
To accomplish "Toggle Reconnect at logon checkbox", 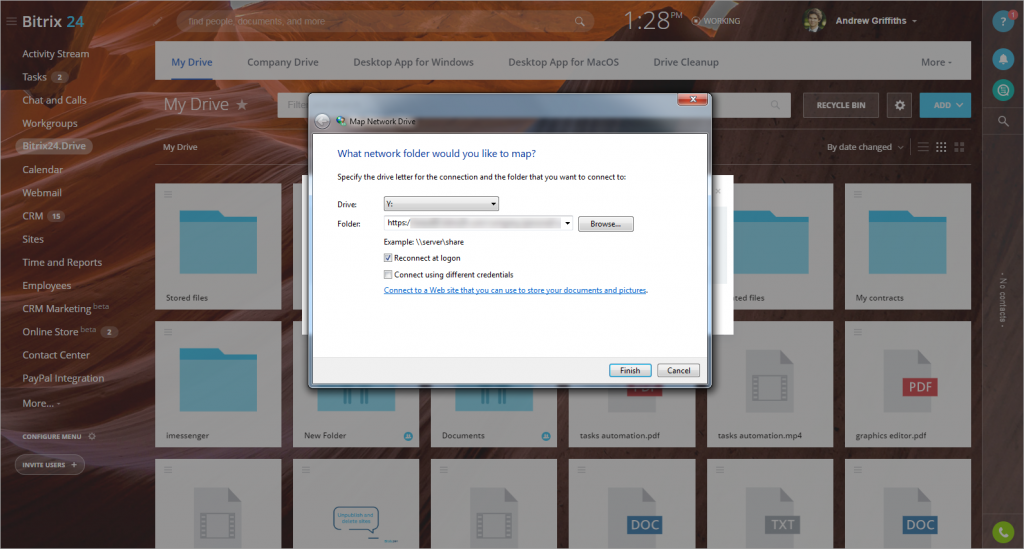I will (388, 258).
